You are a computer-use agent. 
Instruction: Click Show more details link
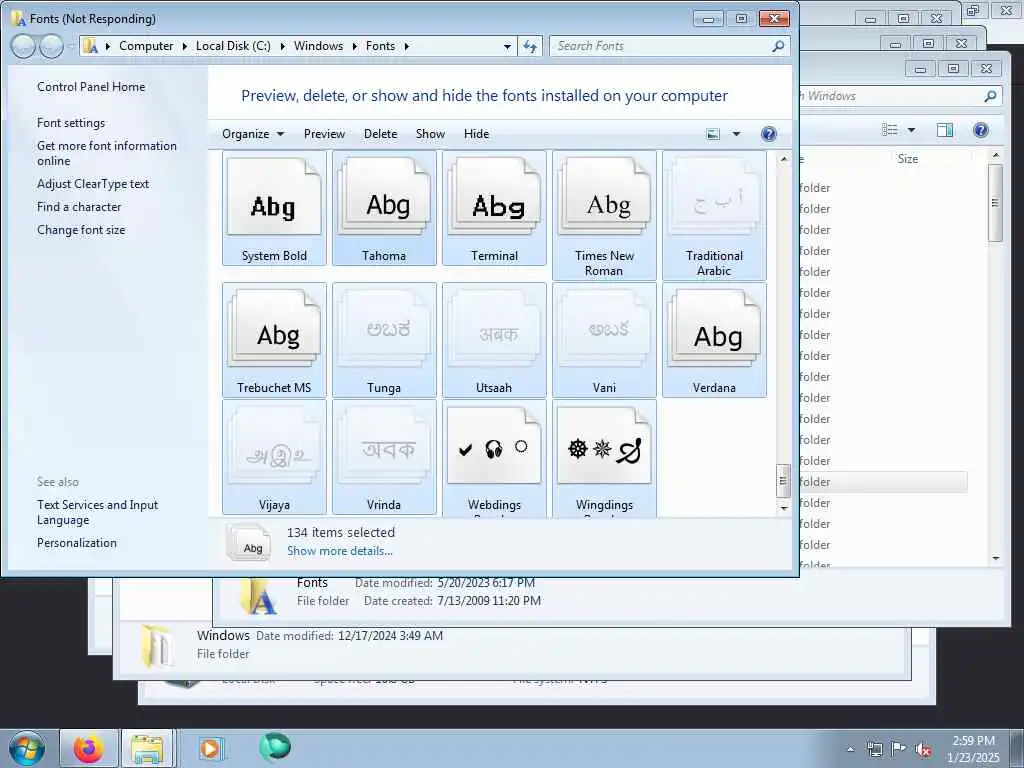pos(340,551)
